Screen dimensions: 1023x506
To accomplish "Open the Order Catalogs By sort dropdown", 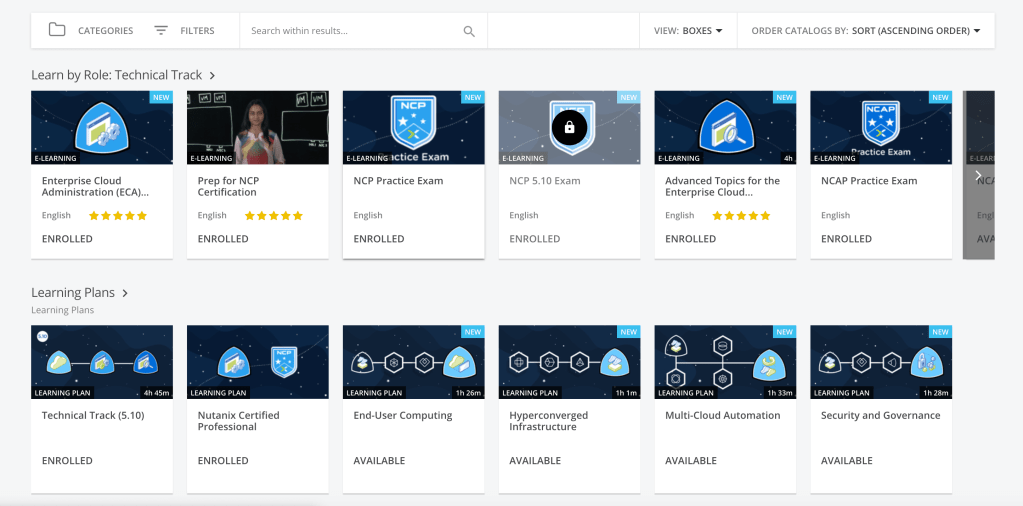I will coord(865,31).
